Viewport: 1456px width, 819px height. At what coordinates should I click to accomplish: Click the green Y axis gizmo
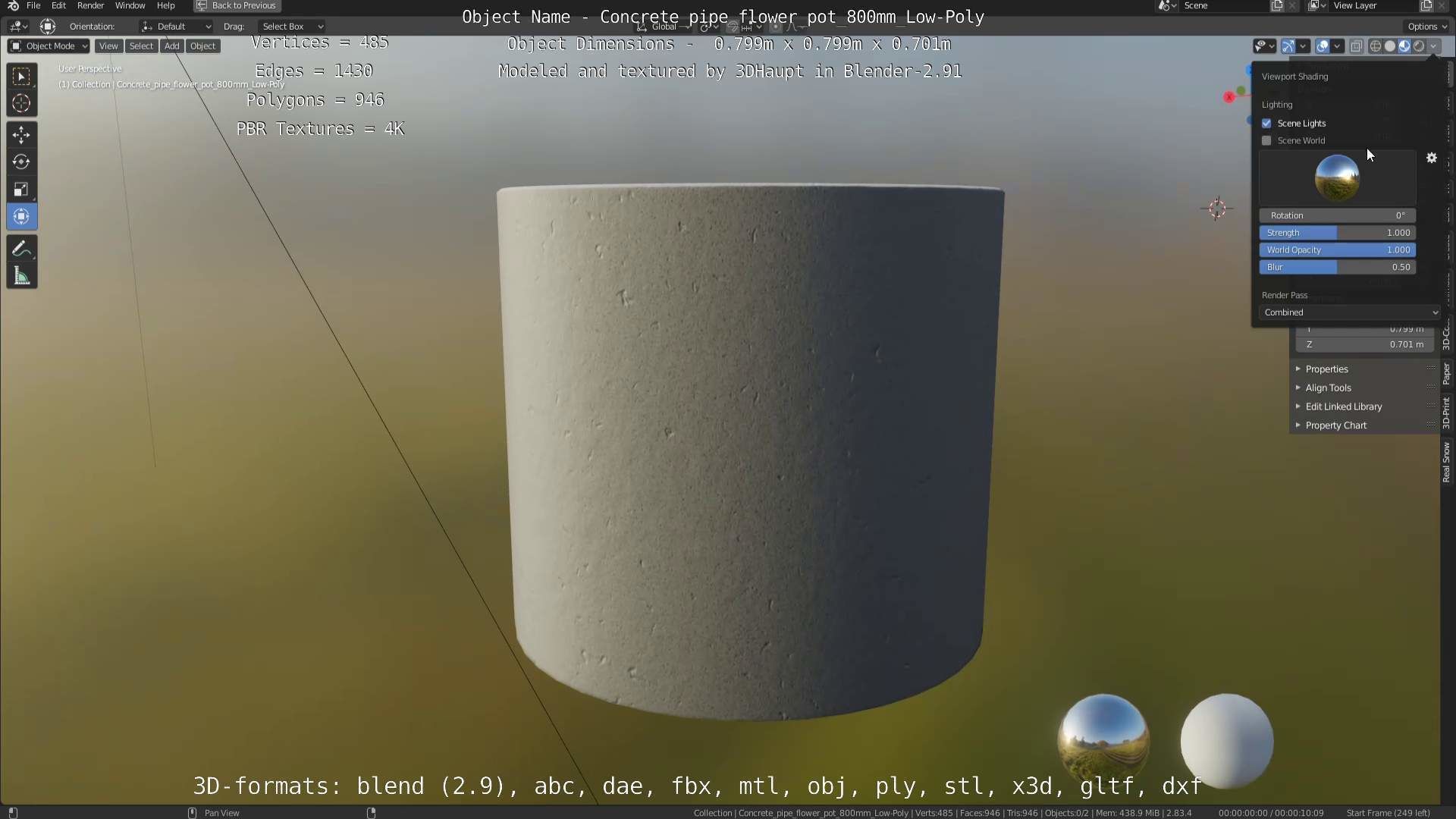coord(1241,91)
